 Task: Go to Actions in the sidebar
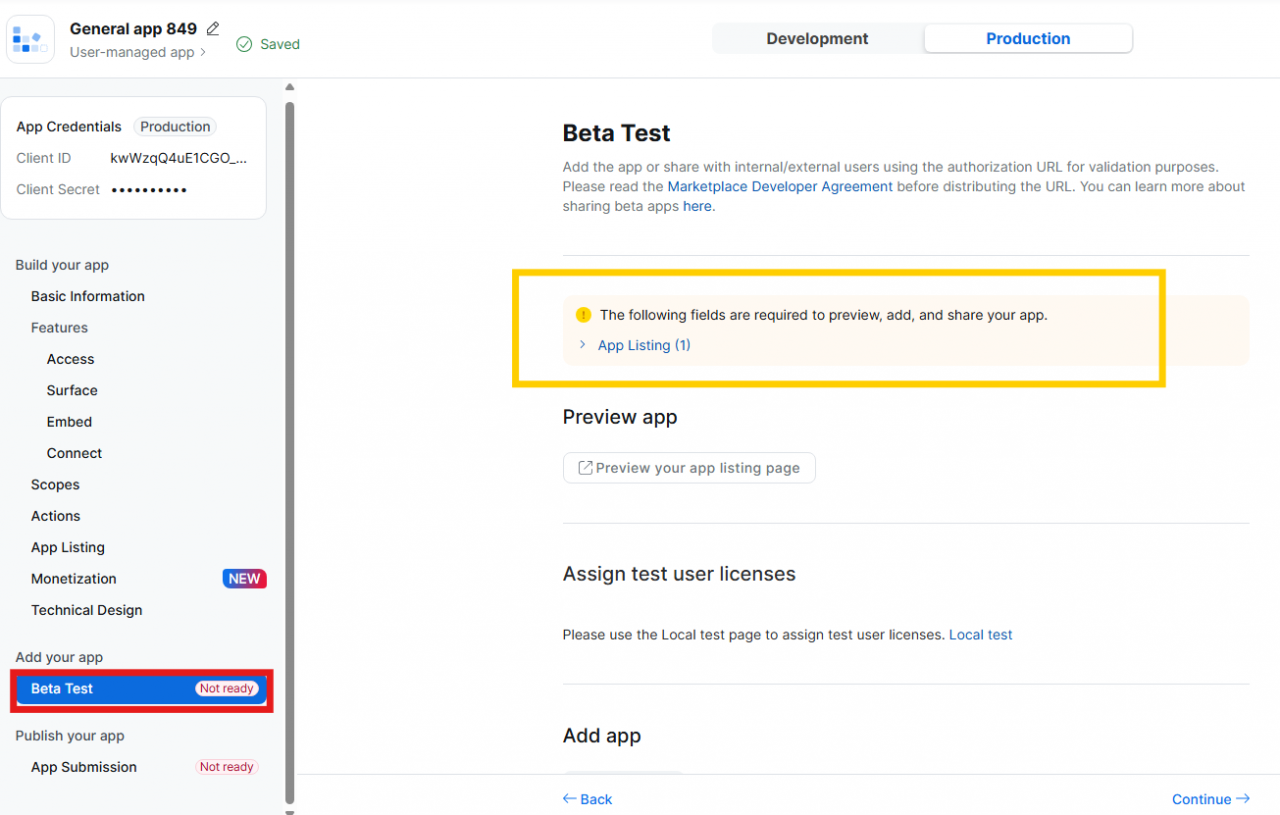[x=55, y=516]
